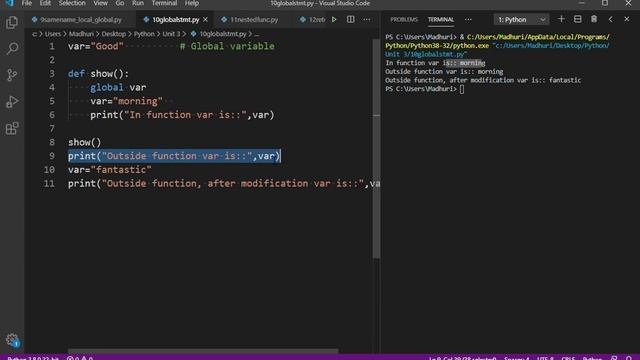Image resolution: width=640 pixels, height=360 pixels.
Task: Click the encoding status bar item
Action: click(545, 358)
